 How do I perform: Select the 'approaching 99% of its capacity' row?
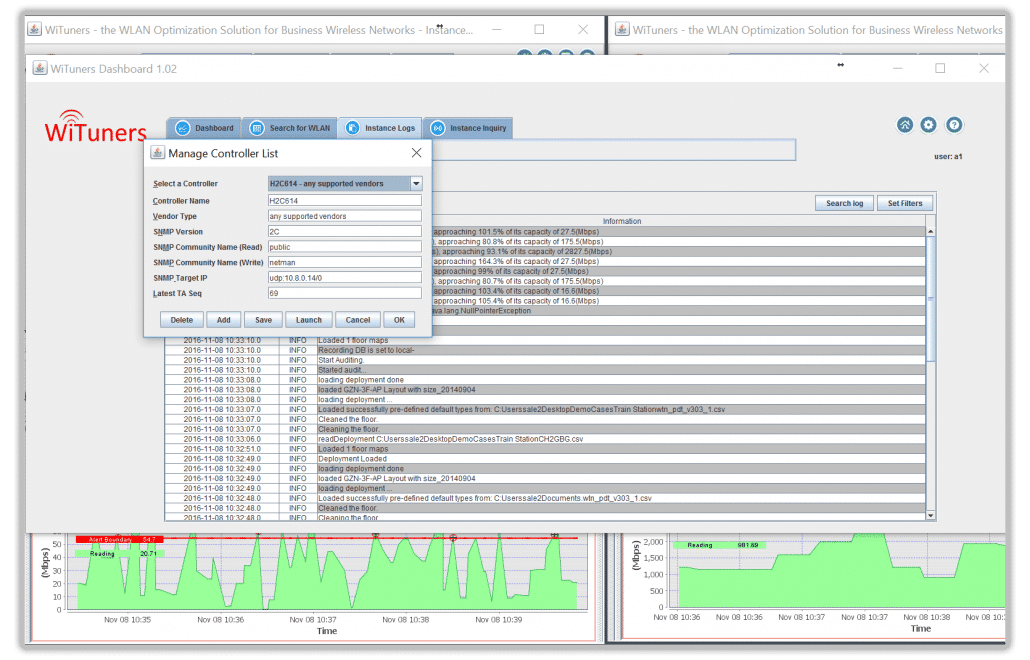click(679, 271)
